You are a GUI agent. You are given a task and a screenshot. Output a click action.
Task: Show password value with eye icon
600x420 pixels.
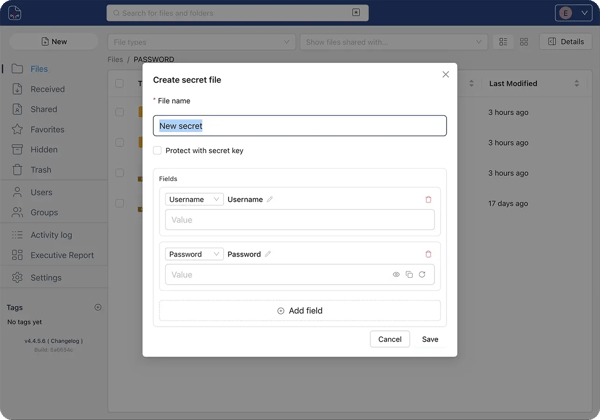pyautogui.click(x=396, y=275)
